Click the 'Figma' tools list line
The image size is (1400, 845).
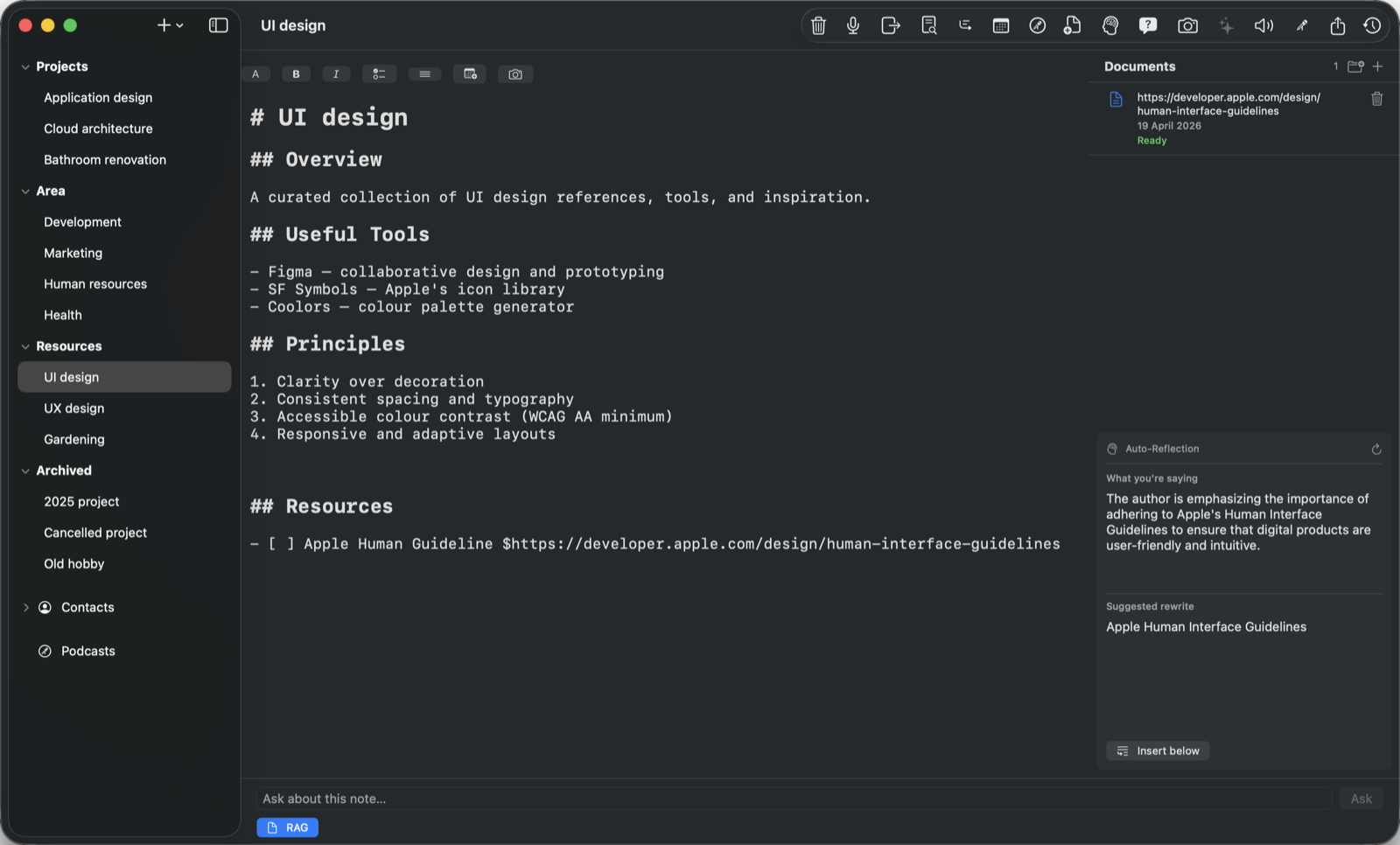[457, 272]
